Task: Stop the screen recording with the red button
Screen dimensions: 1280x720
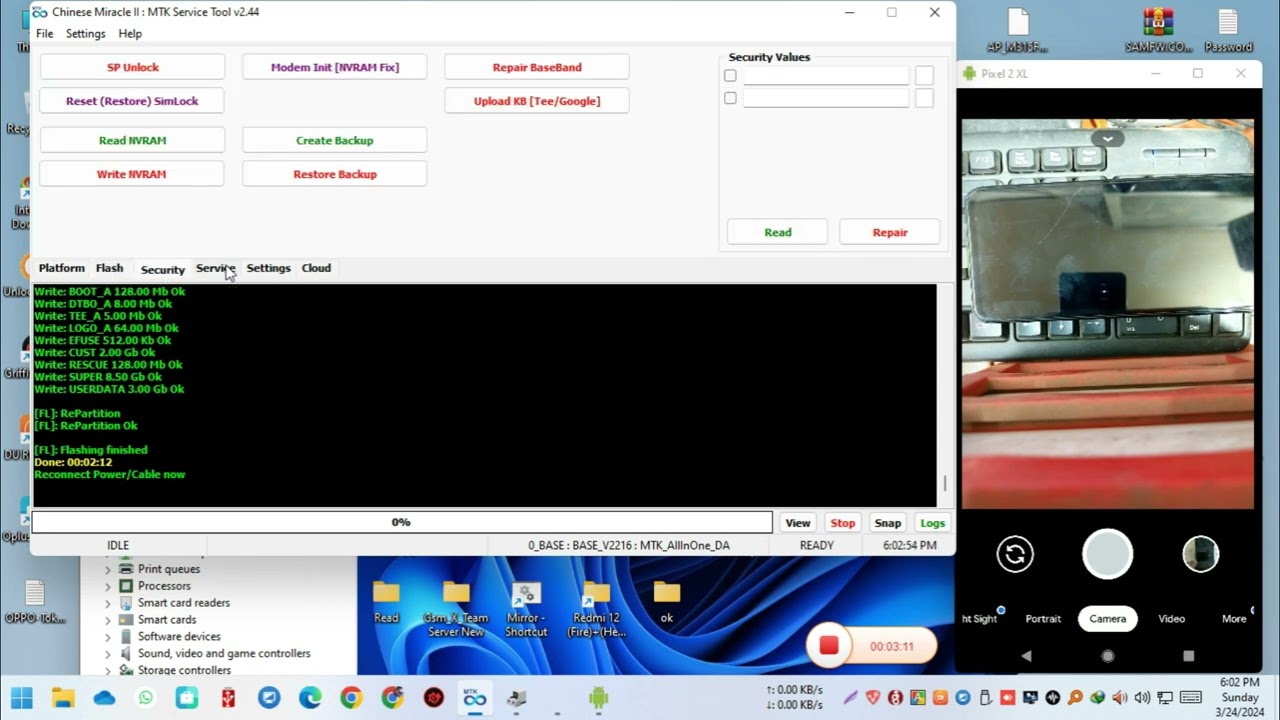Action: click(829, 645)
